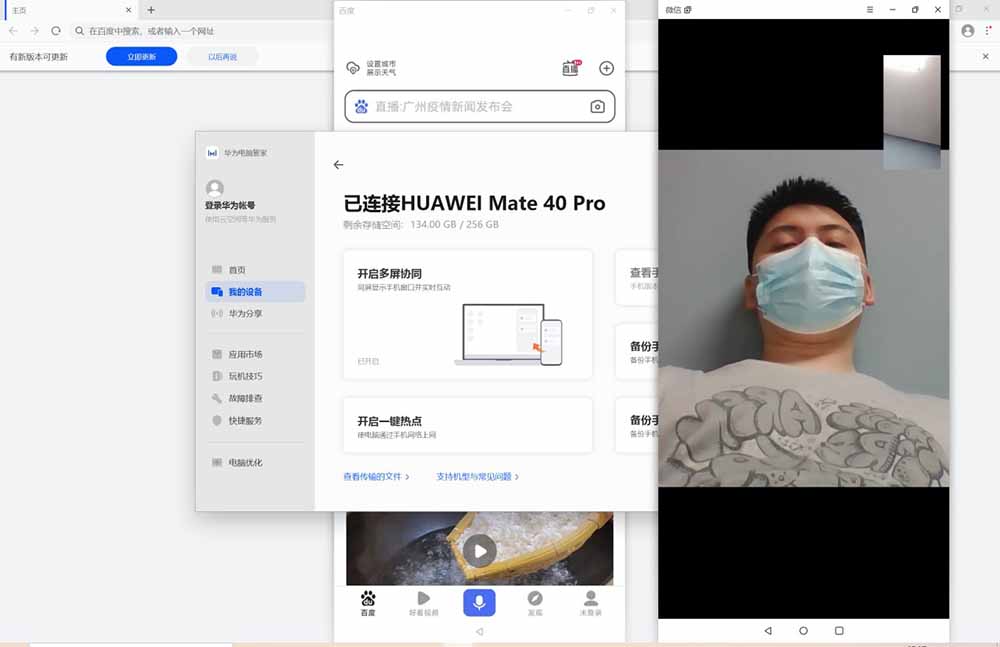Open 未登录 profile tab in Baidu

tap(591, 603)
